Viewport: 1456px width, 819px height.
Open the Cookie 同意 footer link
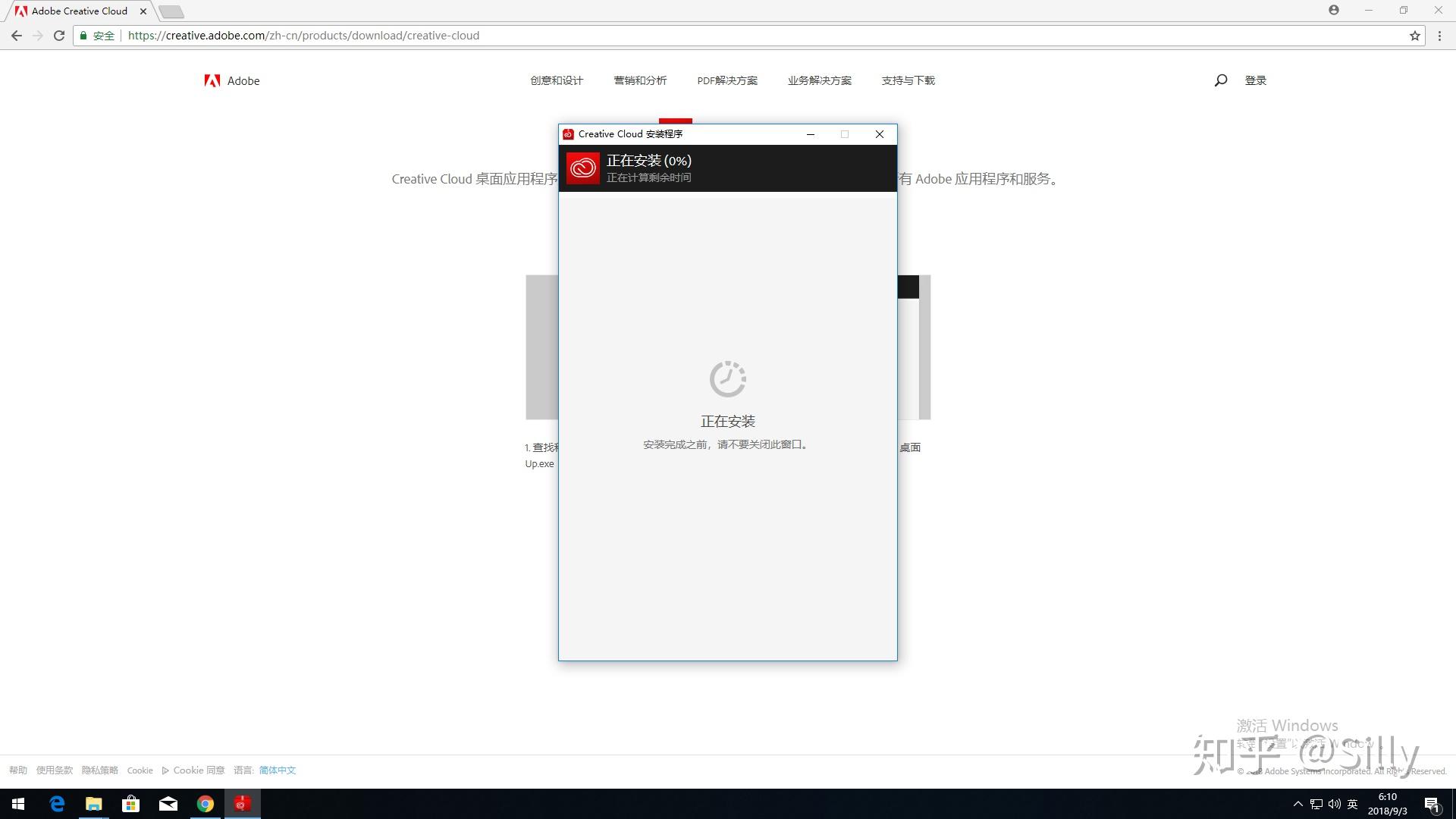pos(193,770)
